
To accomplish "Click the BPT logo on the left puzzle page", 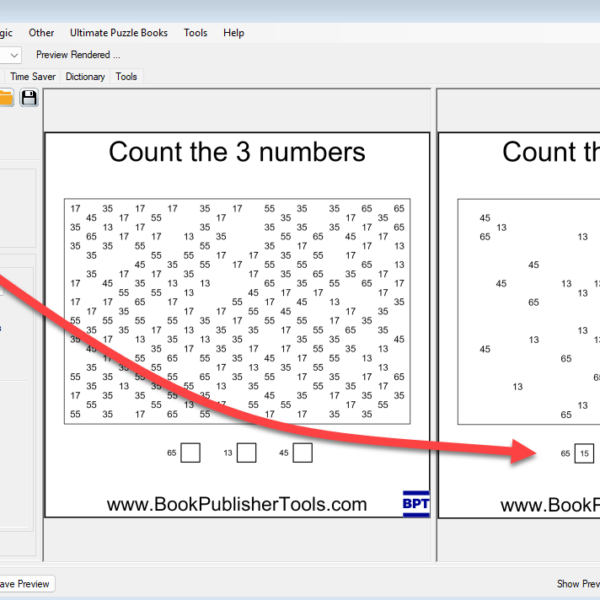I will 415,503.
